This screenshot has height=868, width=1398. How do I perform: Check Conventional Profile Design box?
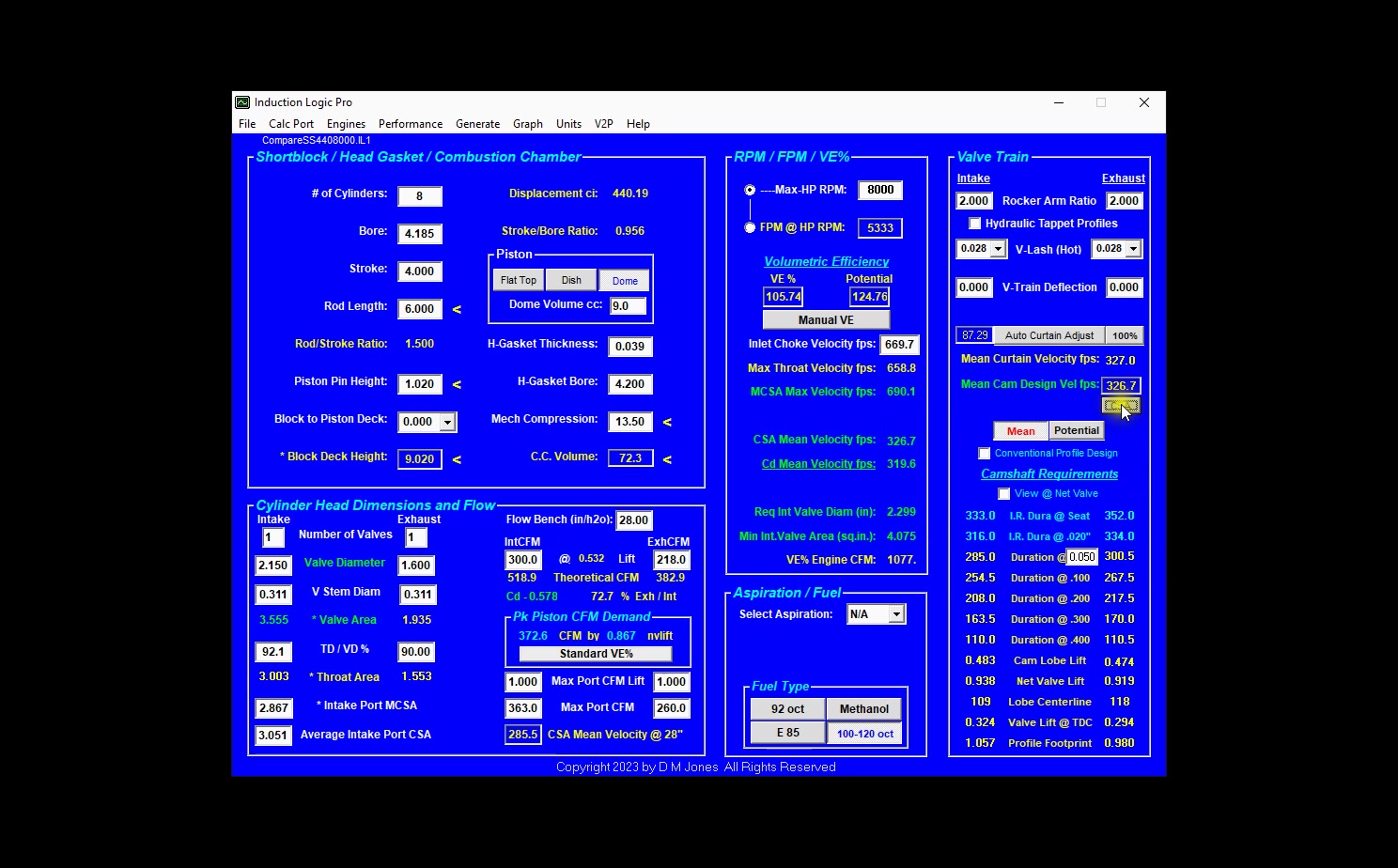coord(985,454)
